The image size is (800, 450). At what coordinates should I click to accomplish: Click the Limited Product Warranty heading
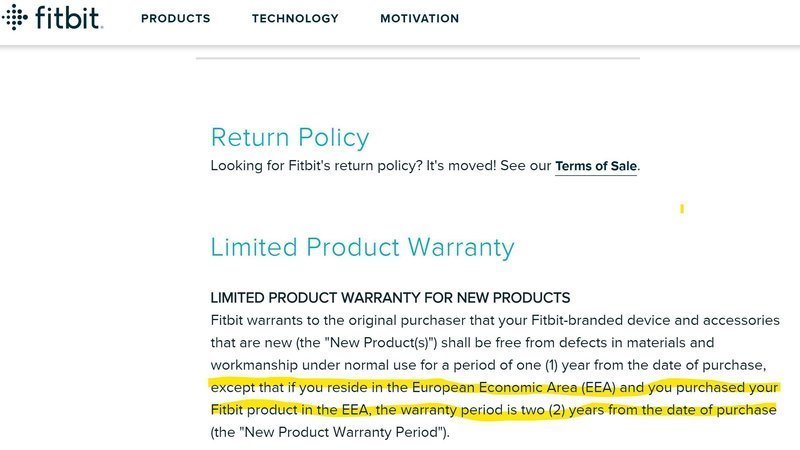click(x=362, y=247)
